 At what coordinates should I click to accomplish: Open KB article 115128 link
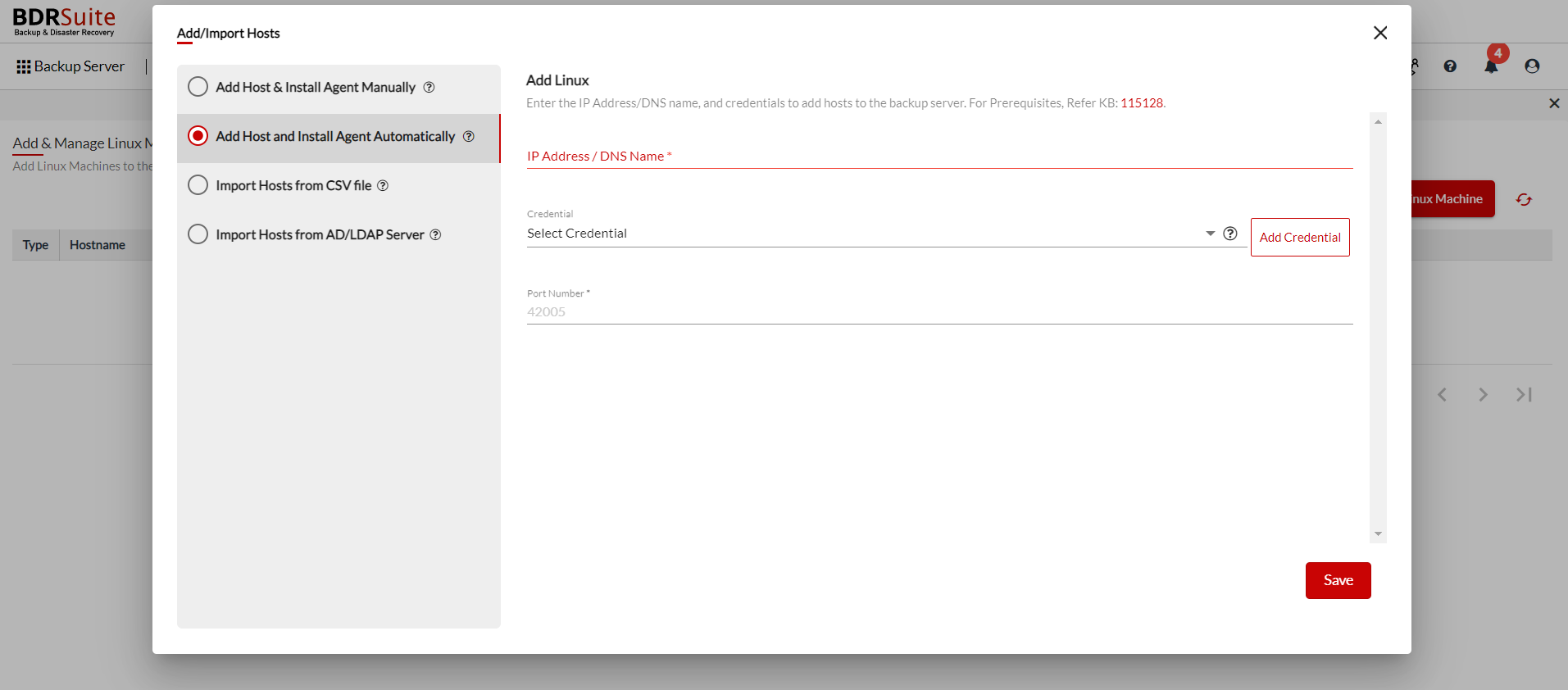pos(1142,103)
